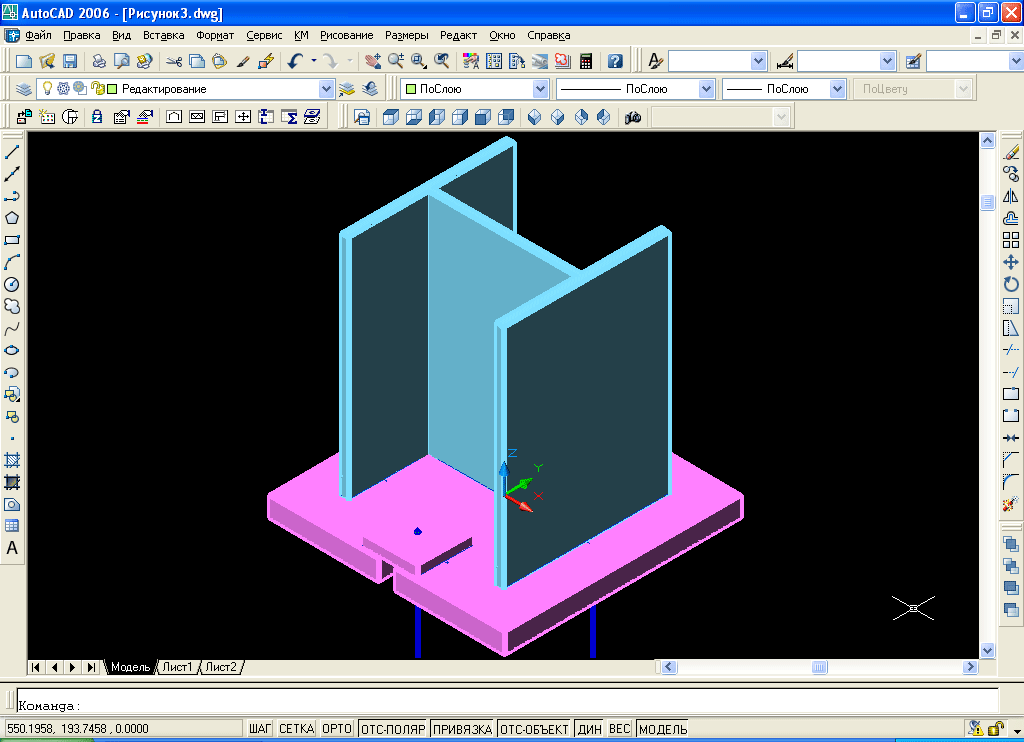This screenshot has height=742, width=1024.
Task: Click the МОДЕЛЬ status bar button
Action: pos(663,729)
